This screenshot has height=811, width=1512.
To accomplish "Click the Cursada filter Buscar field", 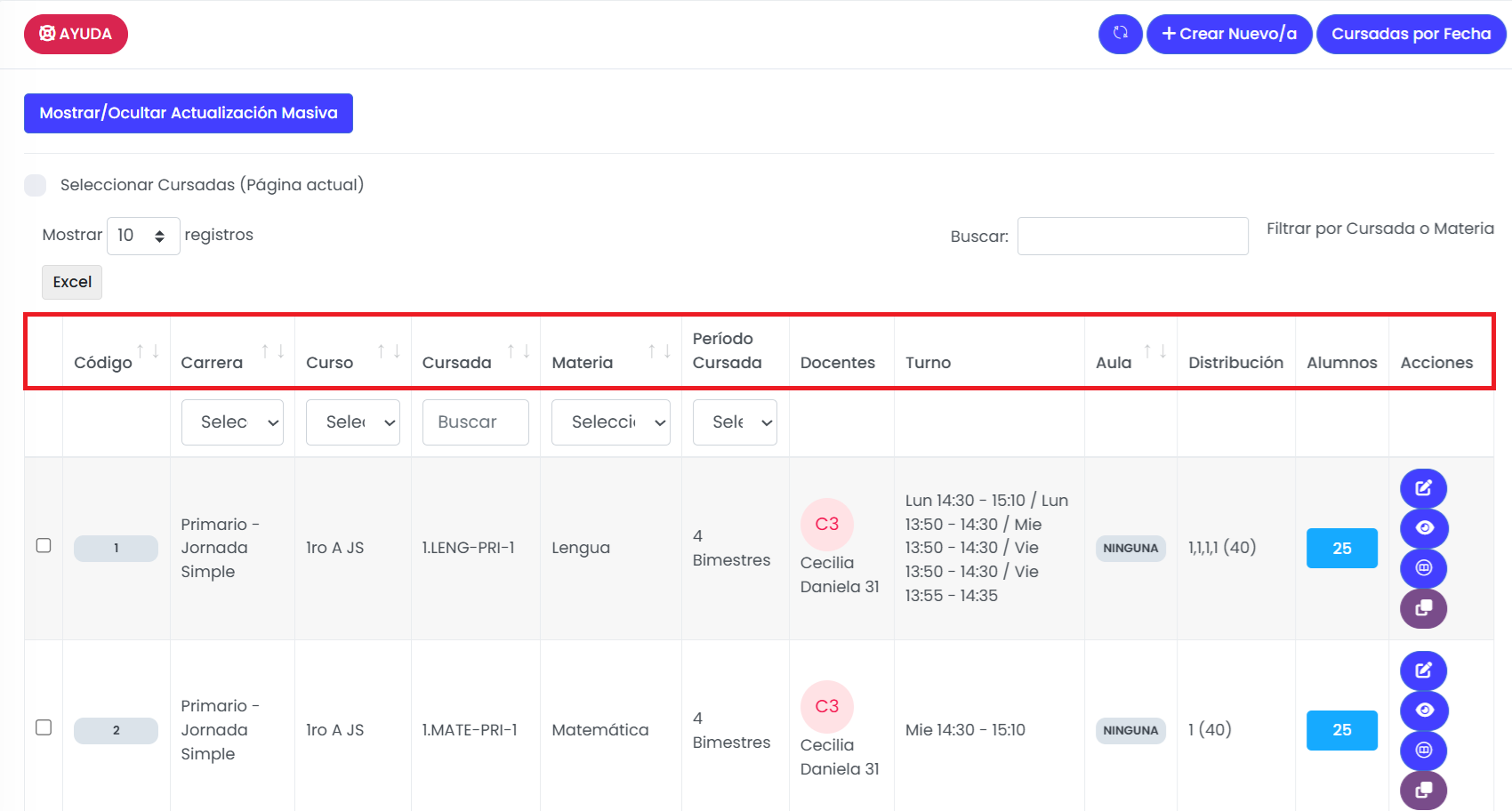I will coord(476,422).
